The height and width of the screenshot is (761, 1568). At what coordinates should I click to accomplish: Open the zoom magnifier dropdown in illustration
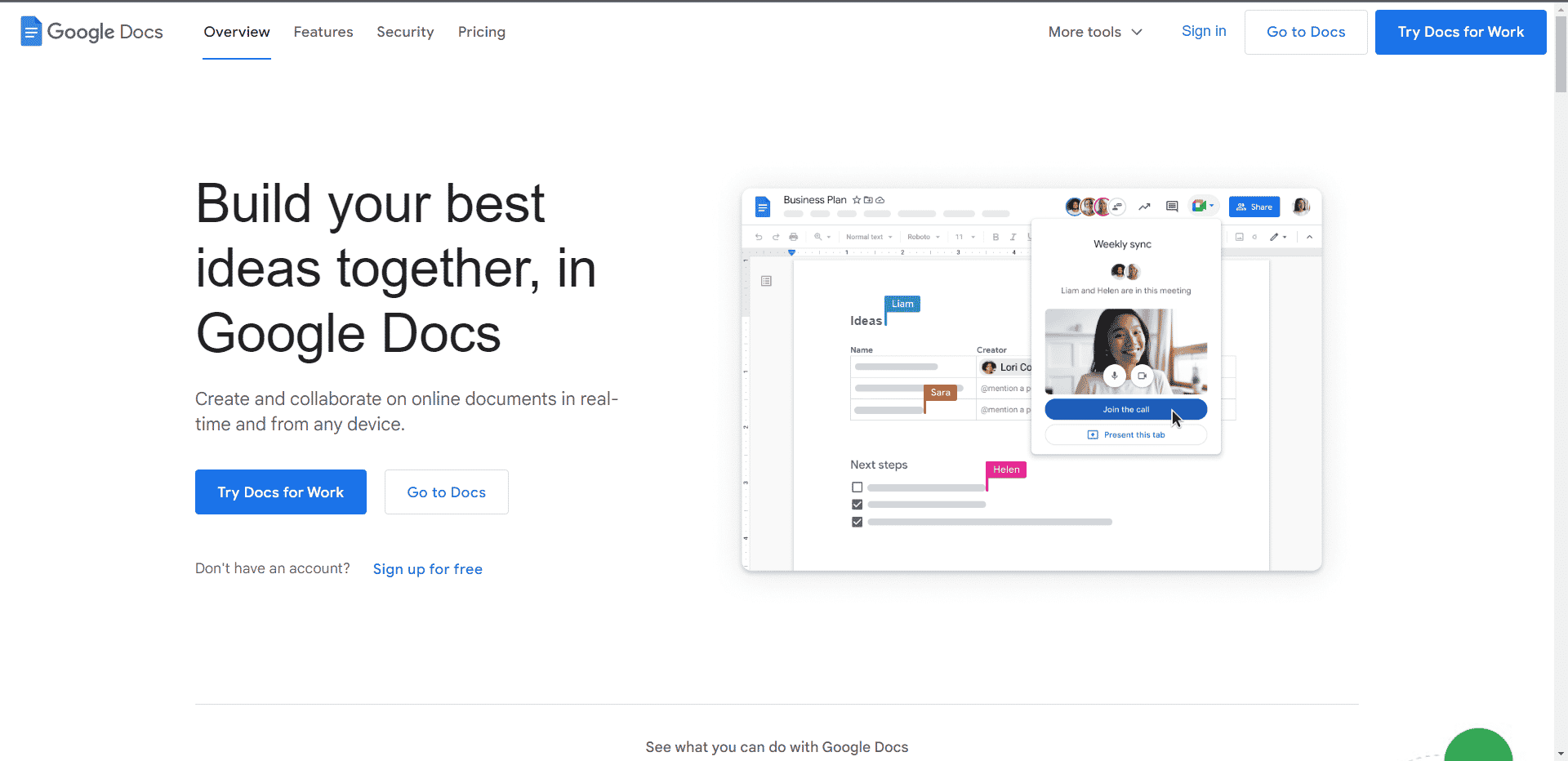point(822,237)
